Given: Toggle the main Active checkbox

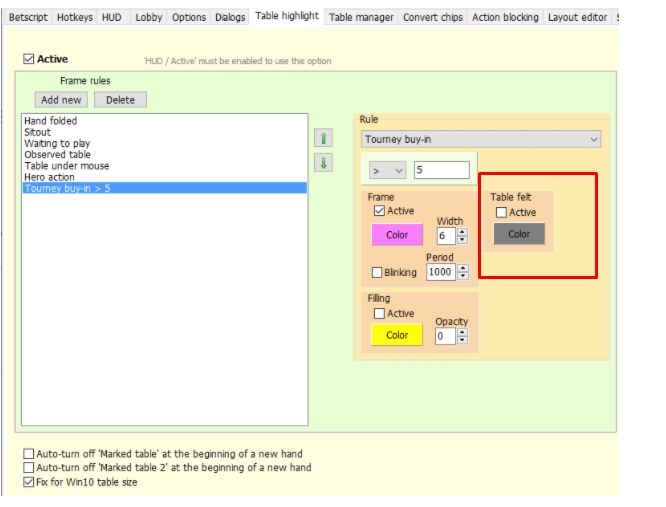Looking at the screenshot, I should click(x=28, y=59).
